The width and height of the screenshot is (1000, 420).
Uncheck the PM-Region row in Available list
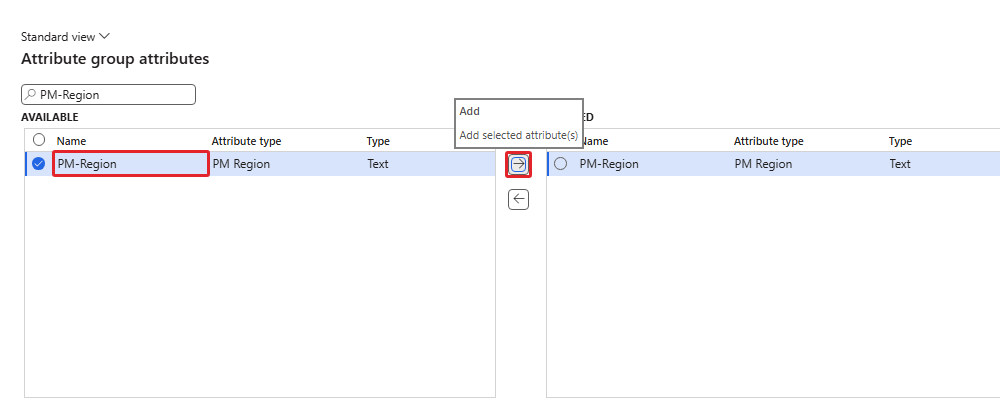tap(39, 164)
